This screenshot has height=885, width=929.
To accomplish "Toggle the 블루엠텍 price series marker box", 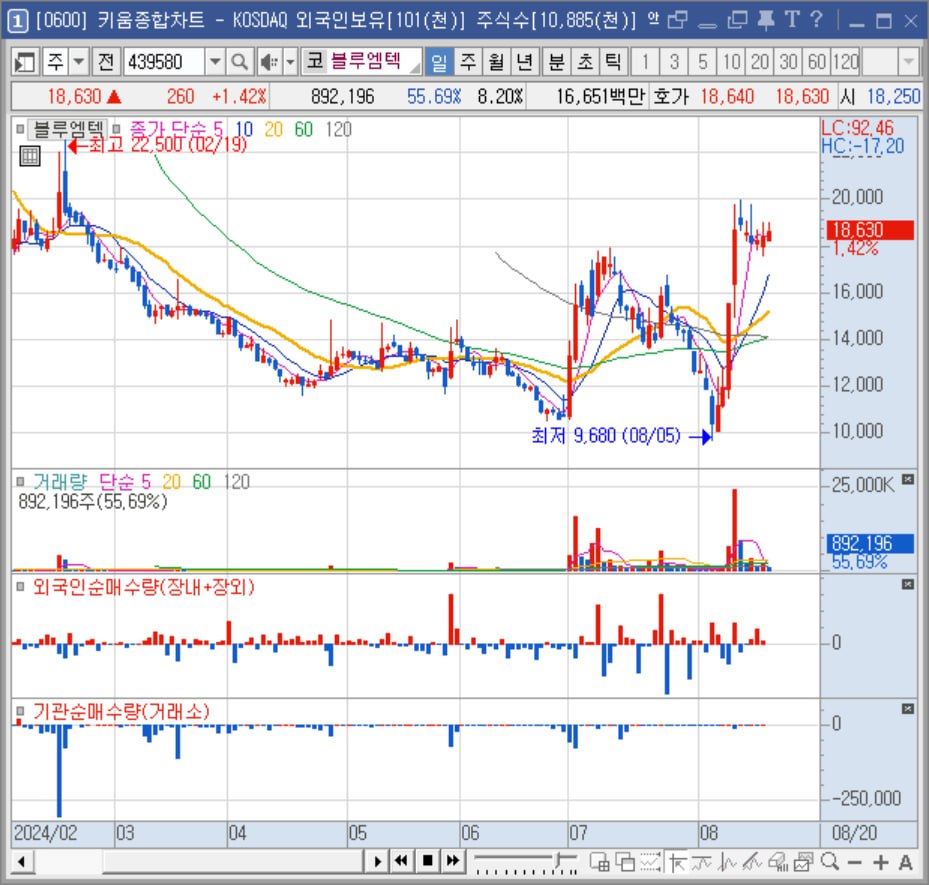I will tap(20, 128).
